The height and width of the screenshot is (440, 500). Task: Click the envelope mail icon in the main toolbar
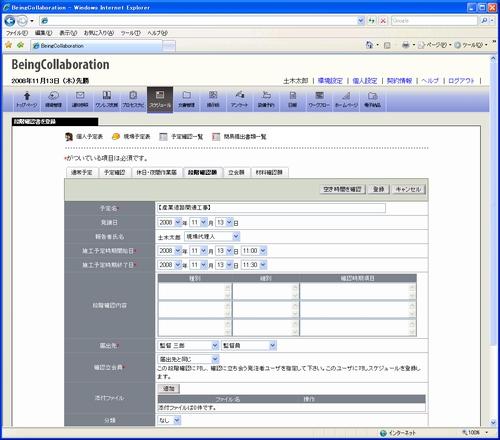point(80,99)
